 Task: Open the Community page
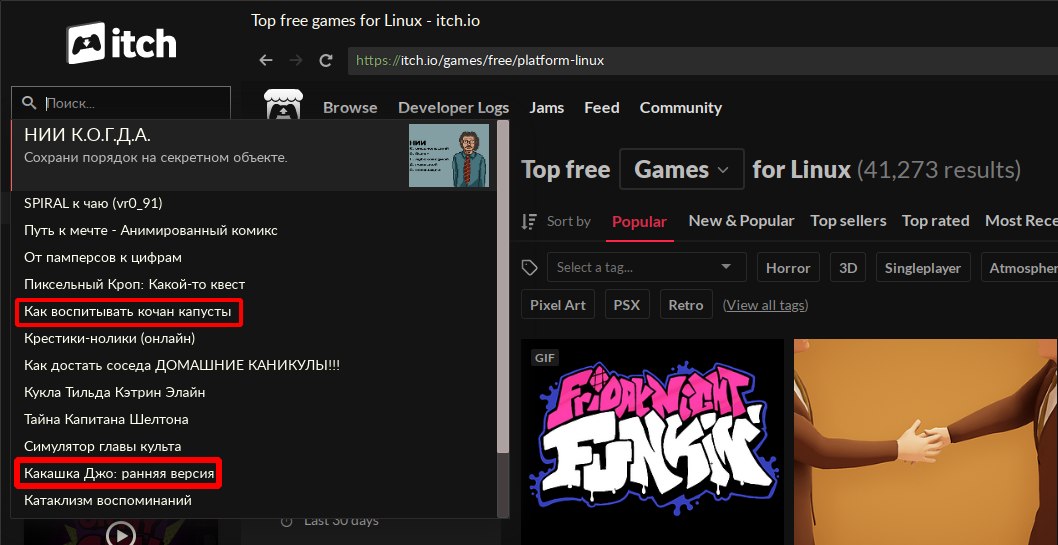pyautogui.click(x=681, y=108)
